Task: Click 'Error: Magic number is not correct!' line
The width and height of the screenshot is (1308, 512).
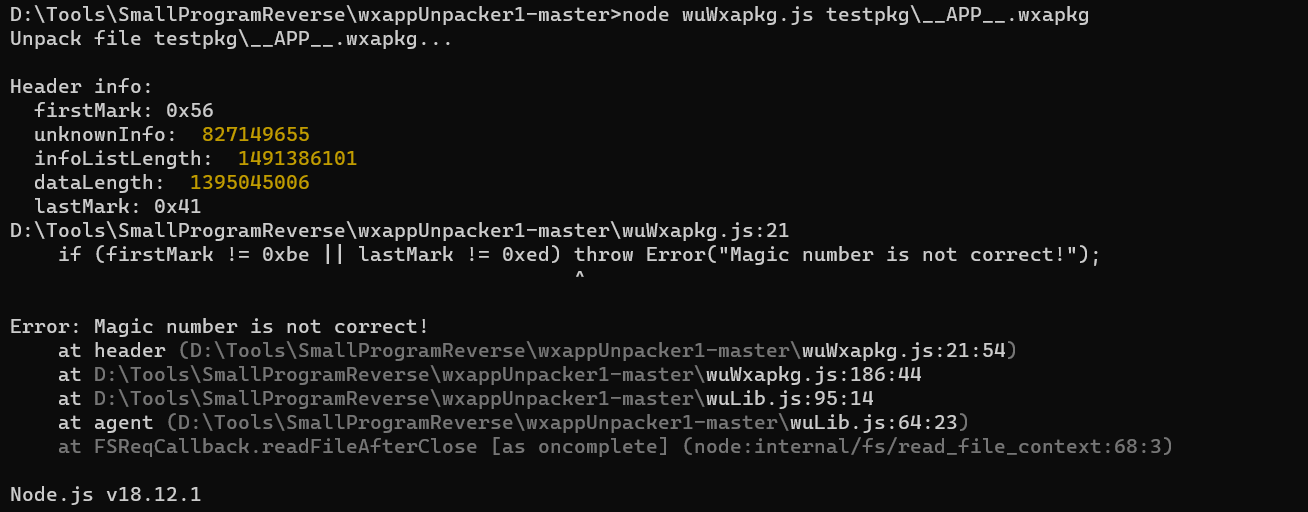Action: click(219, 327)
